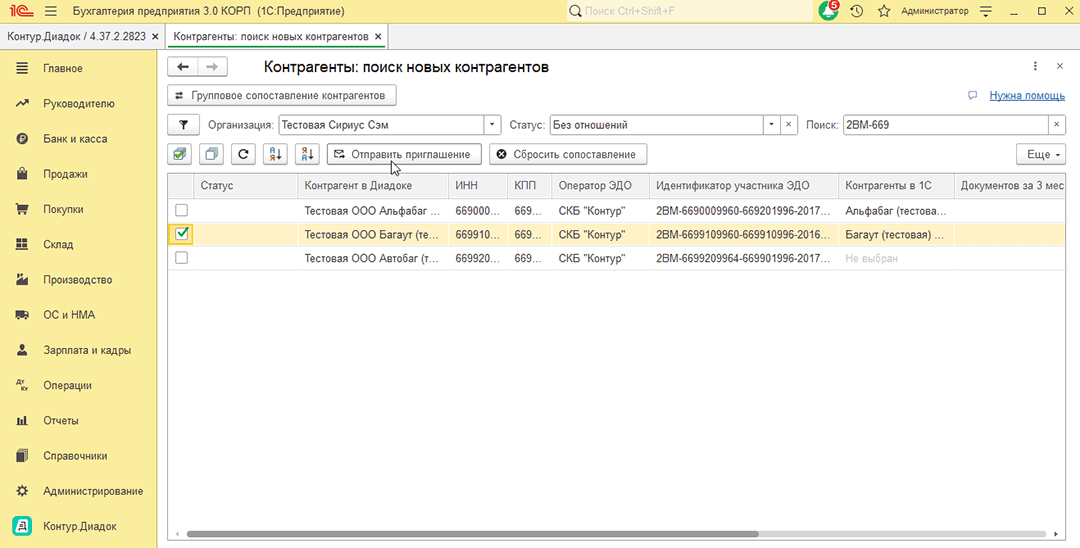Open the history clock icon

856,12
